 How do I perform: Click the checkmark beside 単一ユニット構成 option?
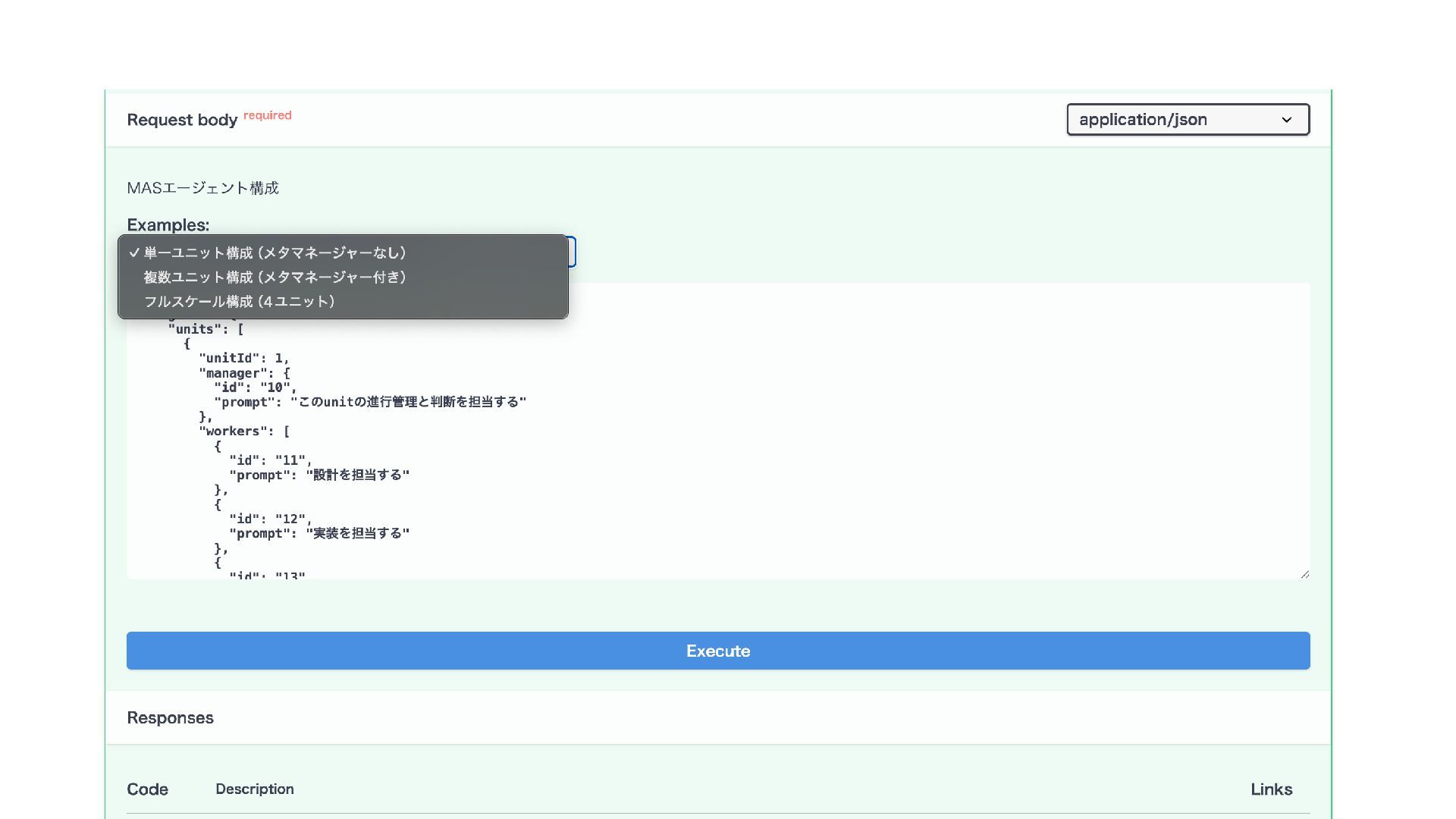(134, 253)
